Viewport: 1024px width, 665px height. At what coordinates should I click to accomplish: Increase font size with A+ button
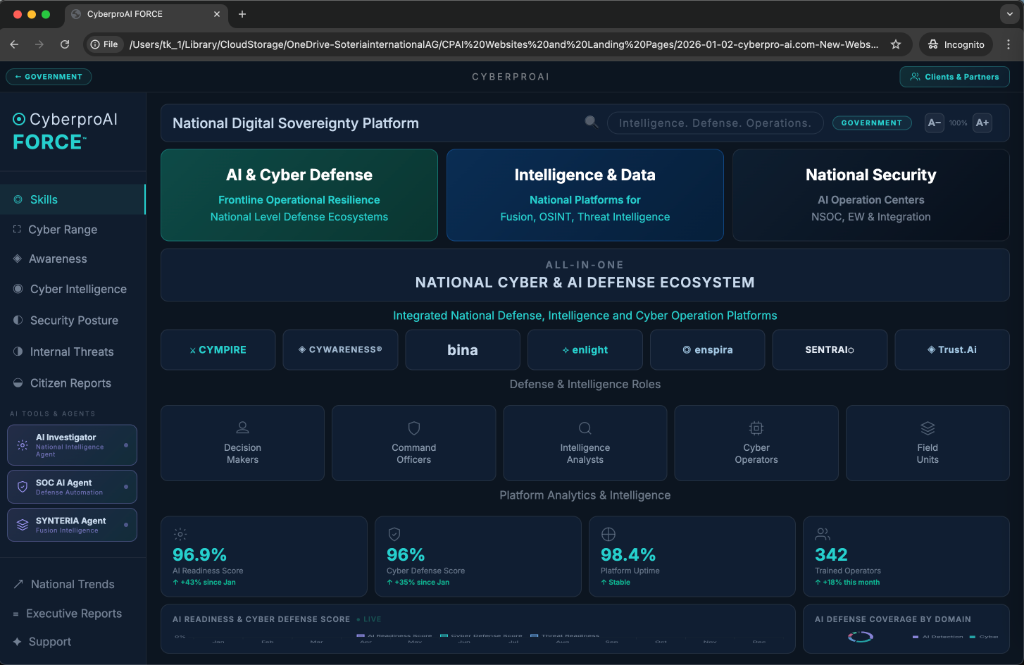pos(982,122)
